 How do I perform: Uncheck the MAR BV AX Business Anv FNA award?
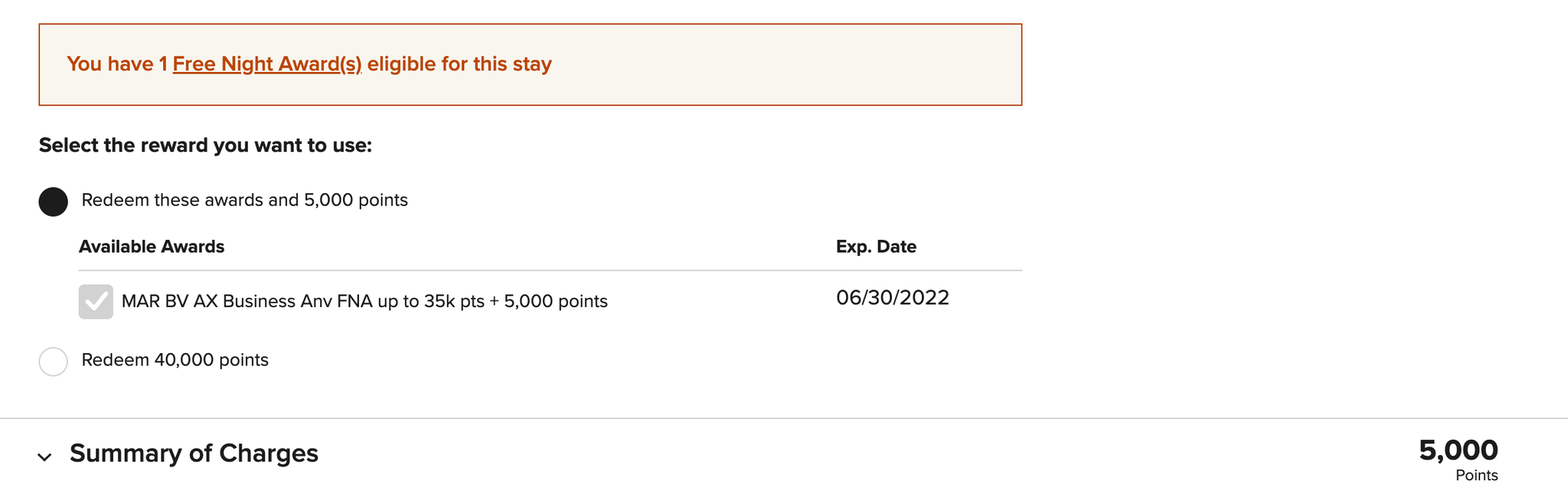pos(93,300)
